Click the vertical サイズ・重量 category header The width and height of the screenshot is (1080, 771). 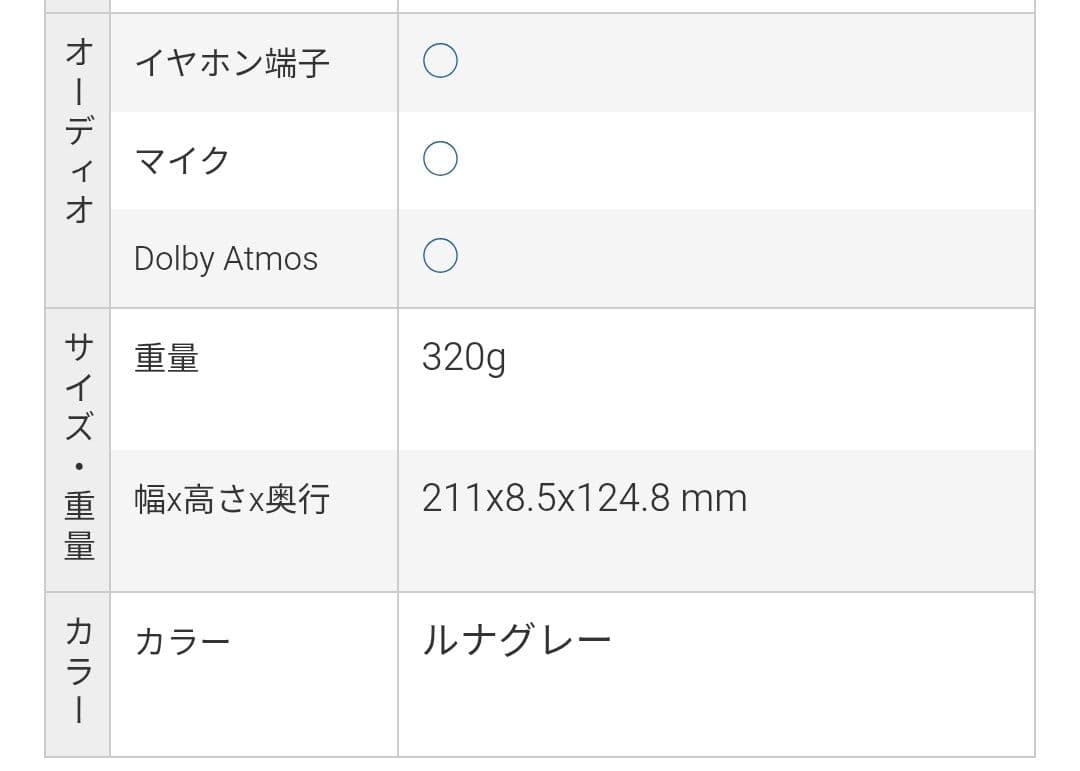pyautogui.click(x=78, y=447)
